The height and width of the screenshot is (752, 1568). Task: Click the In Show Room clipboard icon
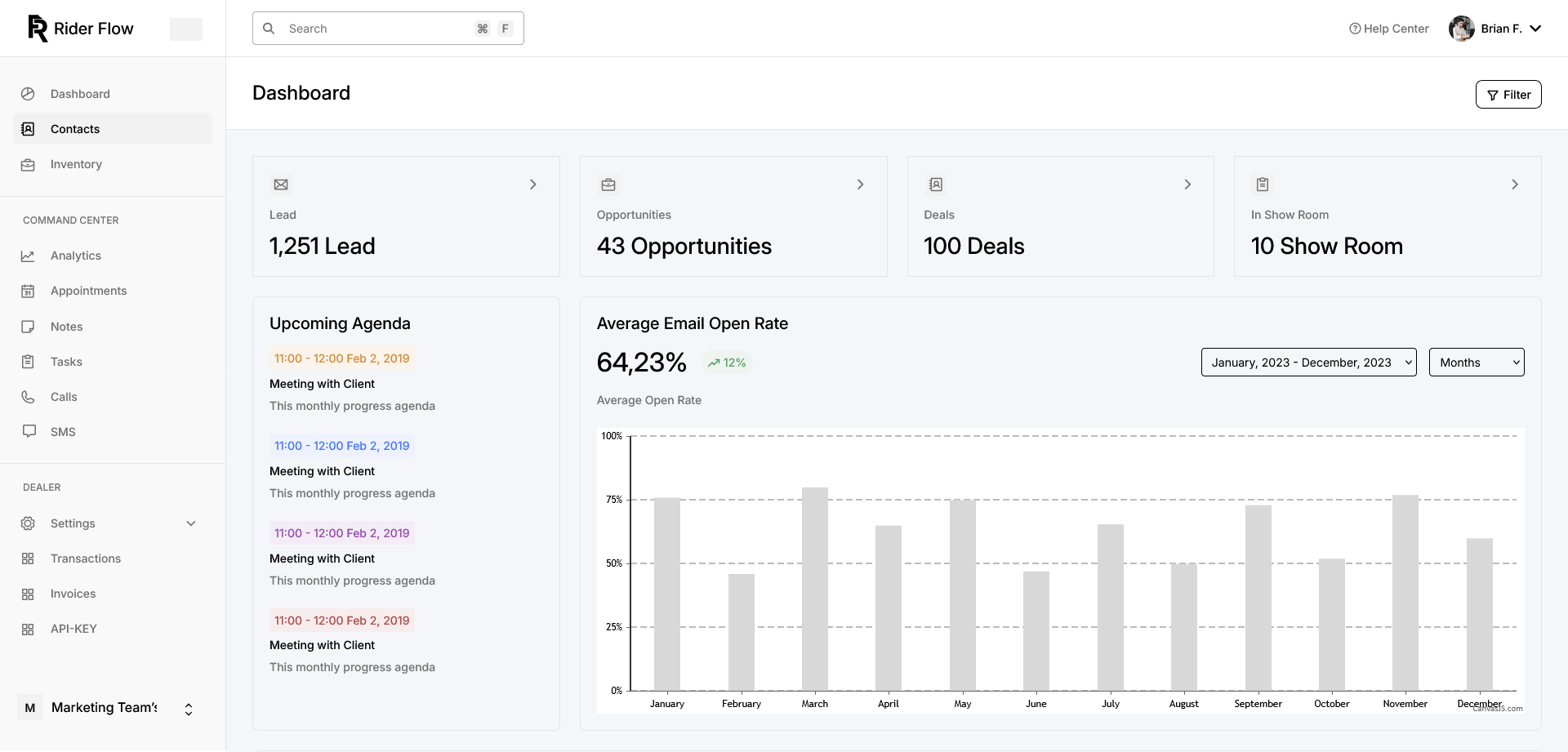(x=1263, y=185)
